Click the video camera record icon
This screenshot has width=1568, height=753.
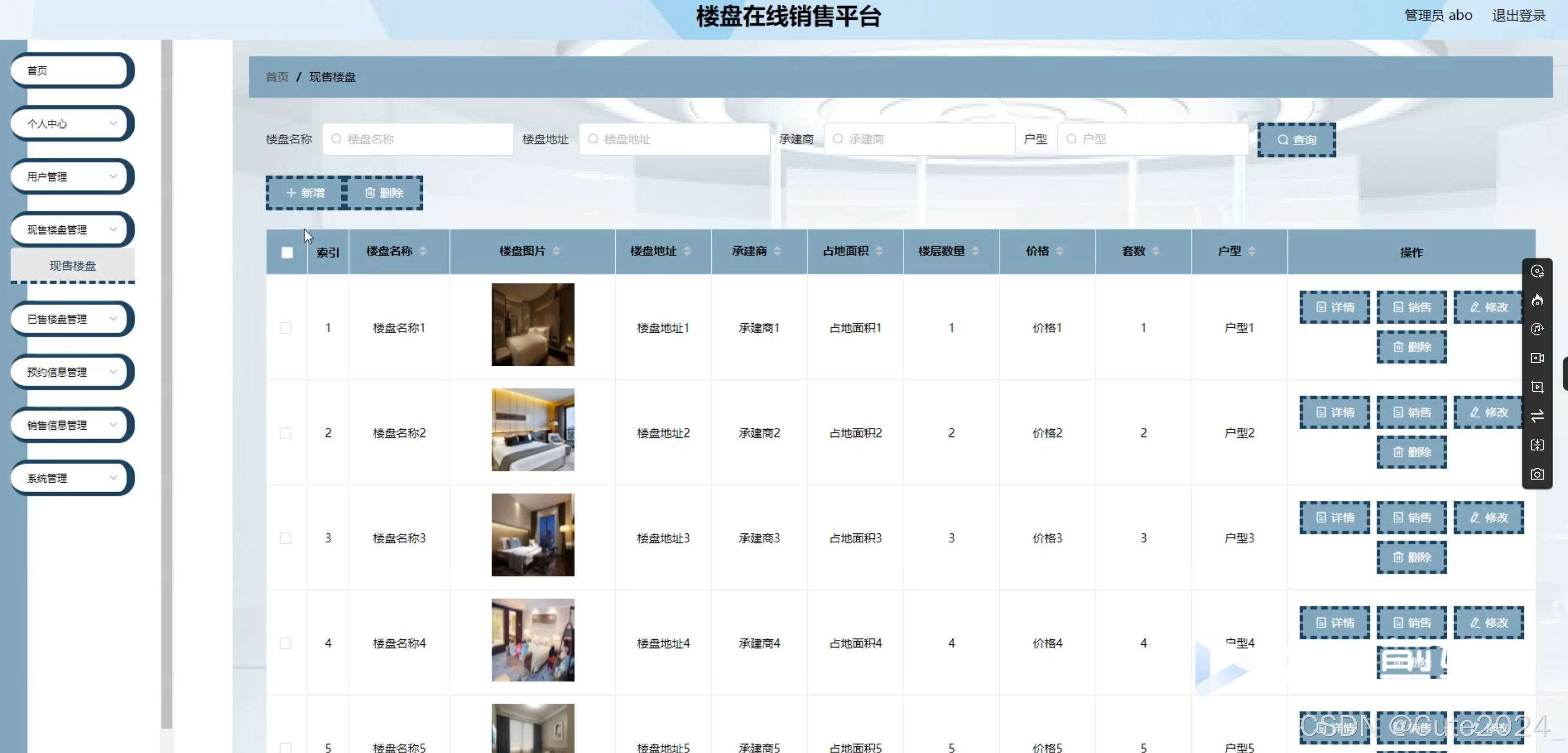(x=1537, y=358)
